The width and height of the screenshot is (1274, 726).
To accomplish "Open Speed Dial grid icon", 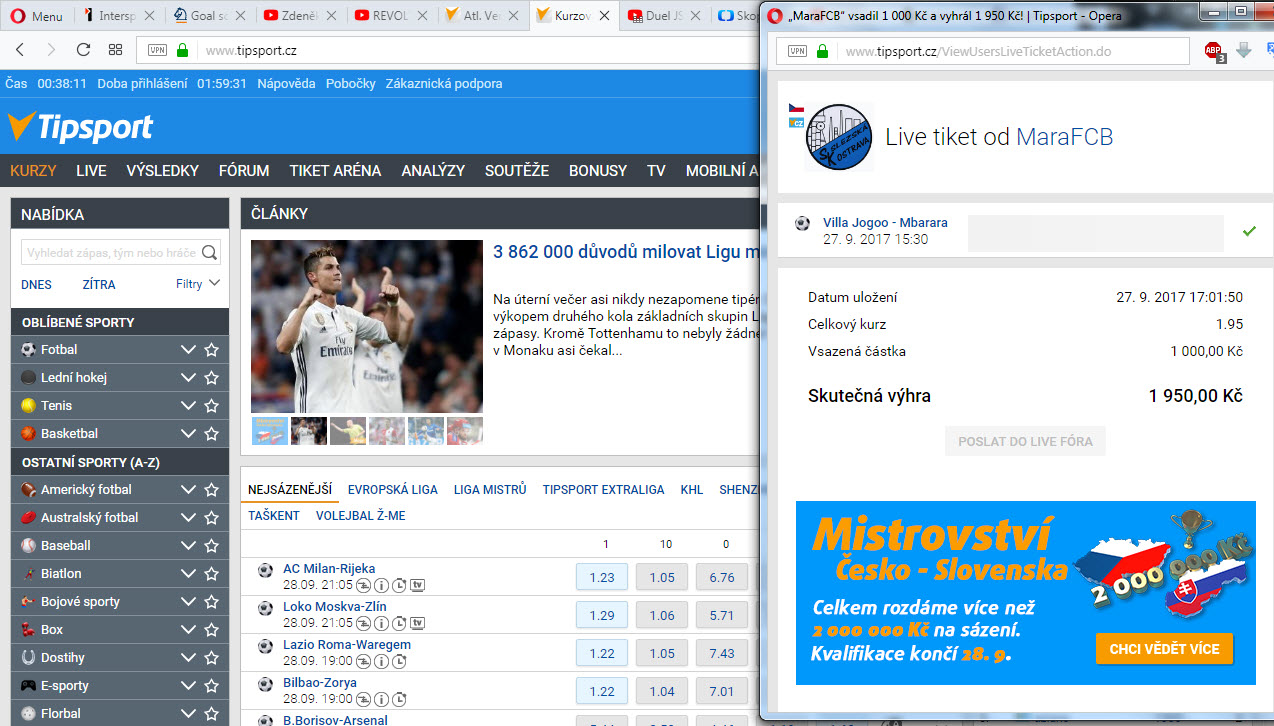I will [x=115, y=50].
